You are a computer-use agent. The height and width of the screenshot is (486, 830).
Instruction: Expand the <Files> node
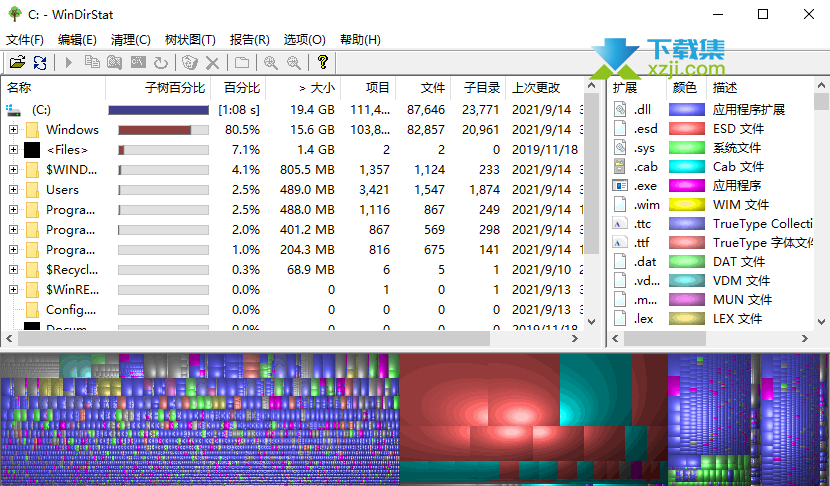click(13, 149)
